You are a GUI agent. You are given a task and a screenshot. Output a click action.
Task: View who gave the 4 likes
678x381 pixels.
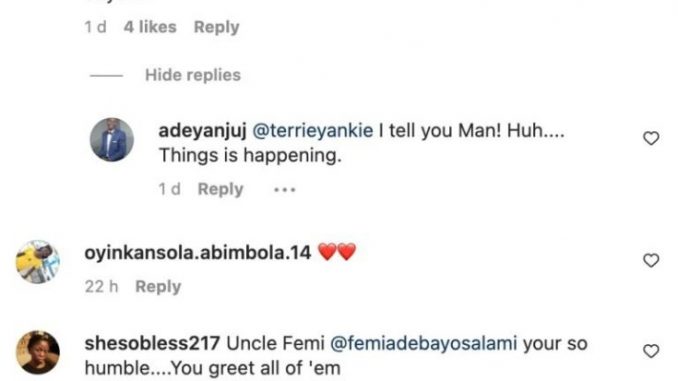pos(150,27)
